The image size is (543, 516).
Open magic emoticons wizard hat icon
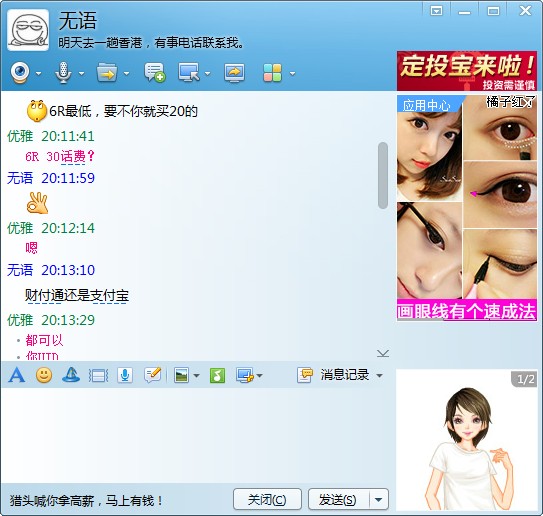(x=71, y=375)
